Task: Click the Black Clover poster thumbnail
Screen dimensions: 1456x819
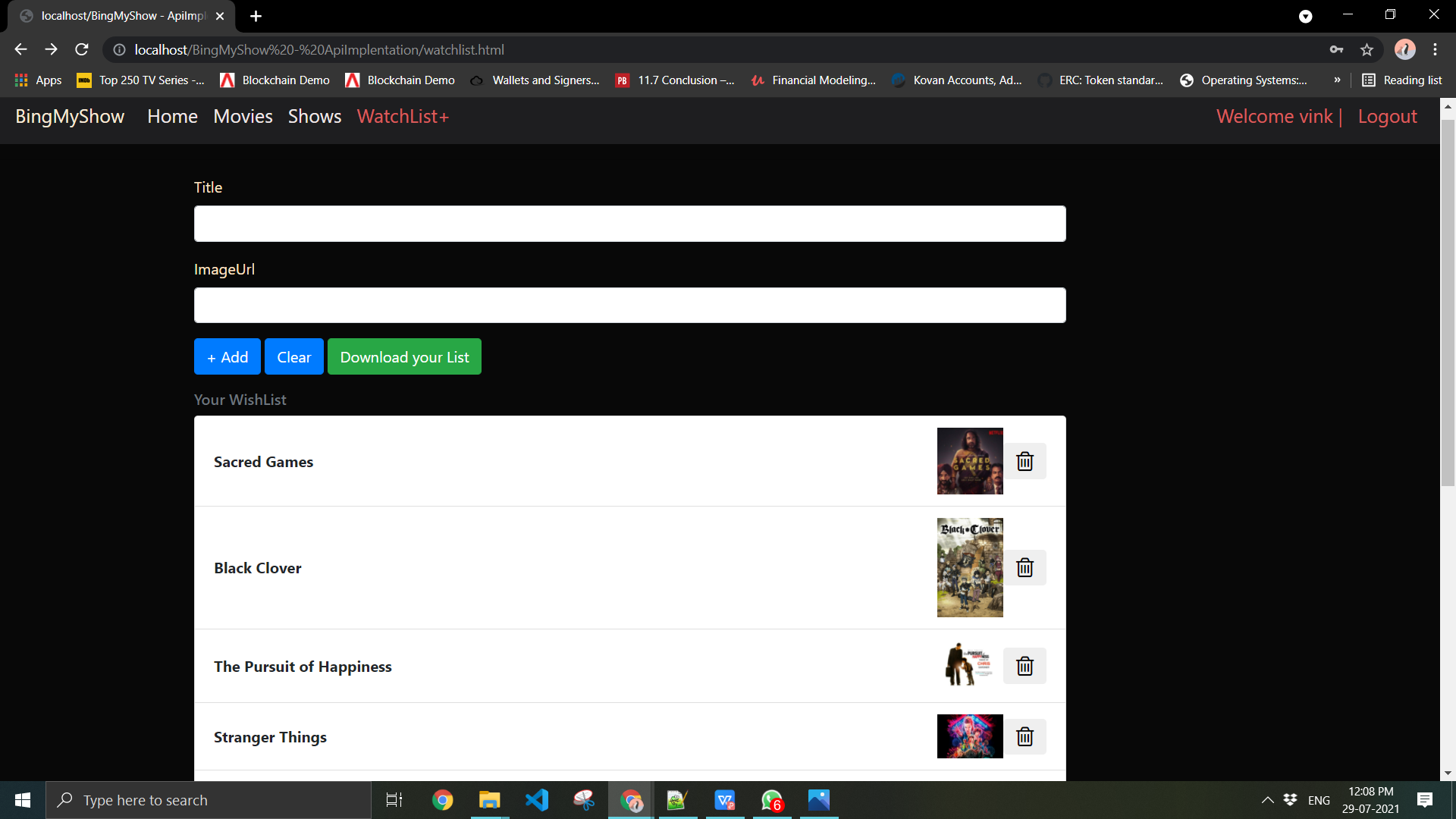Action: 970,567
